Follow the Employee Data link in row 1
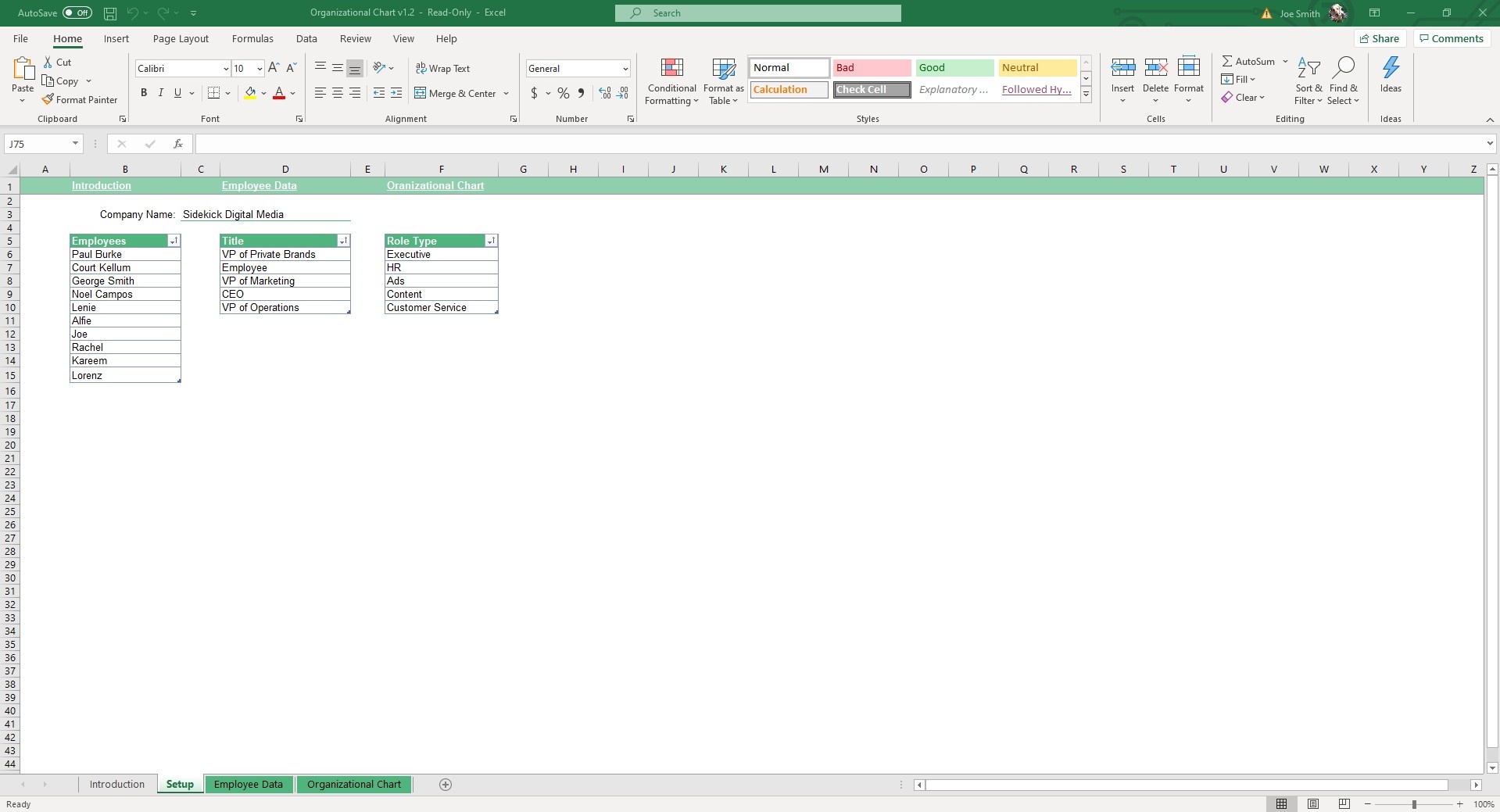Viewport: 1500px width, 812px height. click(260, 186)
